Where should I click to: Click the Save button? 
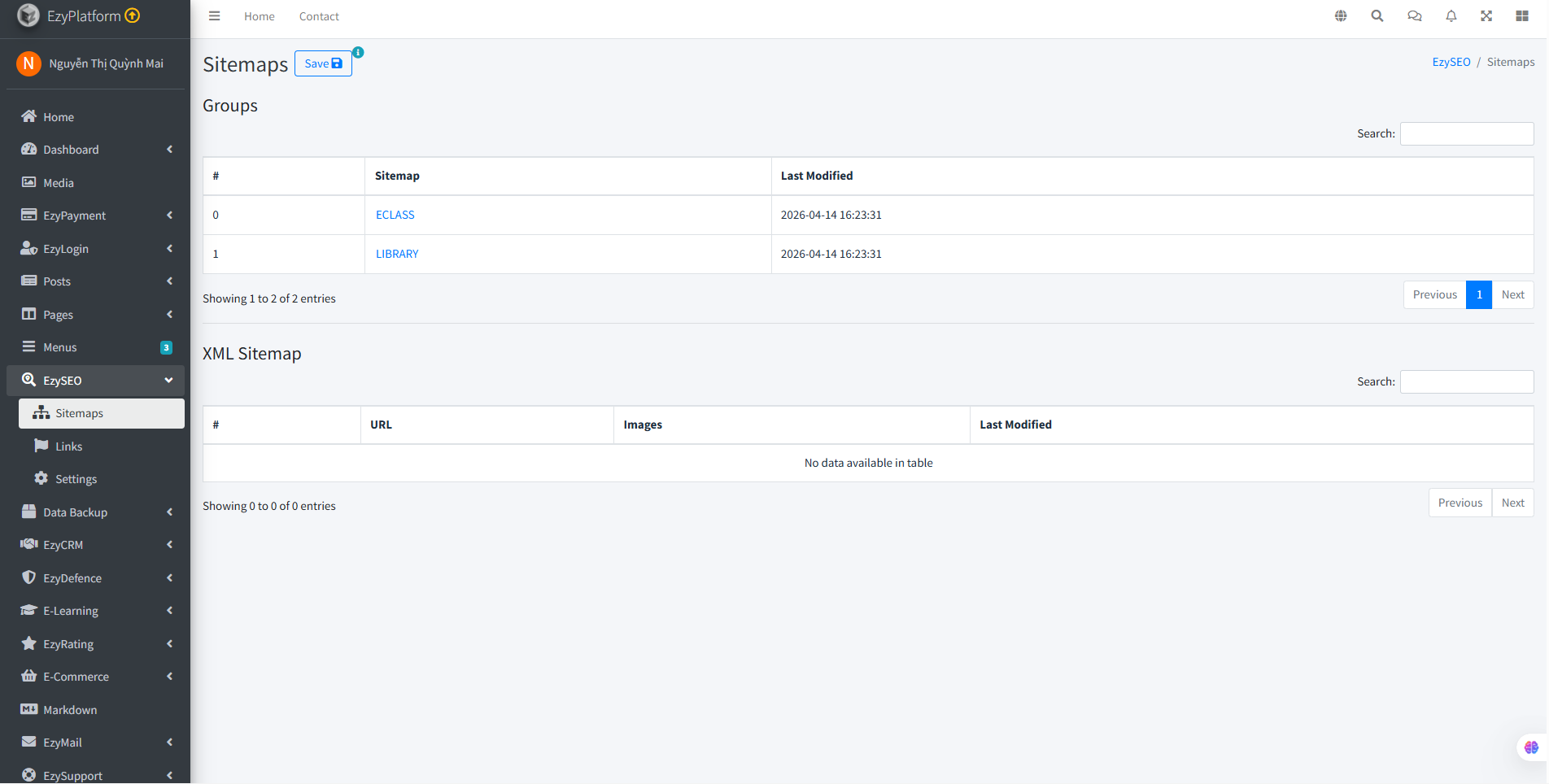tap(323, 63)
